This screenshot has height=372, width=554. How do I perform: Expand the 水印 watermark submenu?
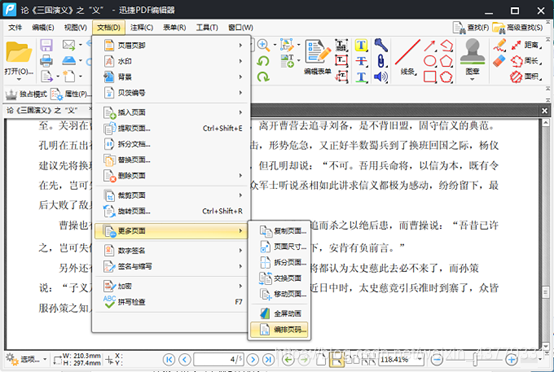click(x=171, y=61)
